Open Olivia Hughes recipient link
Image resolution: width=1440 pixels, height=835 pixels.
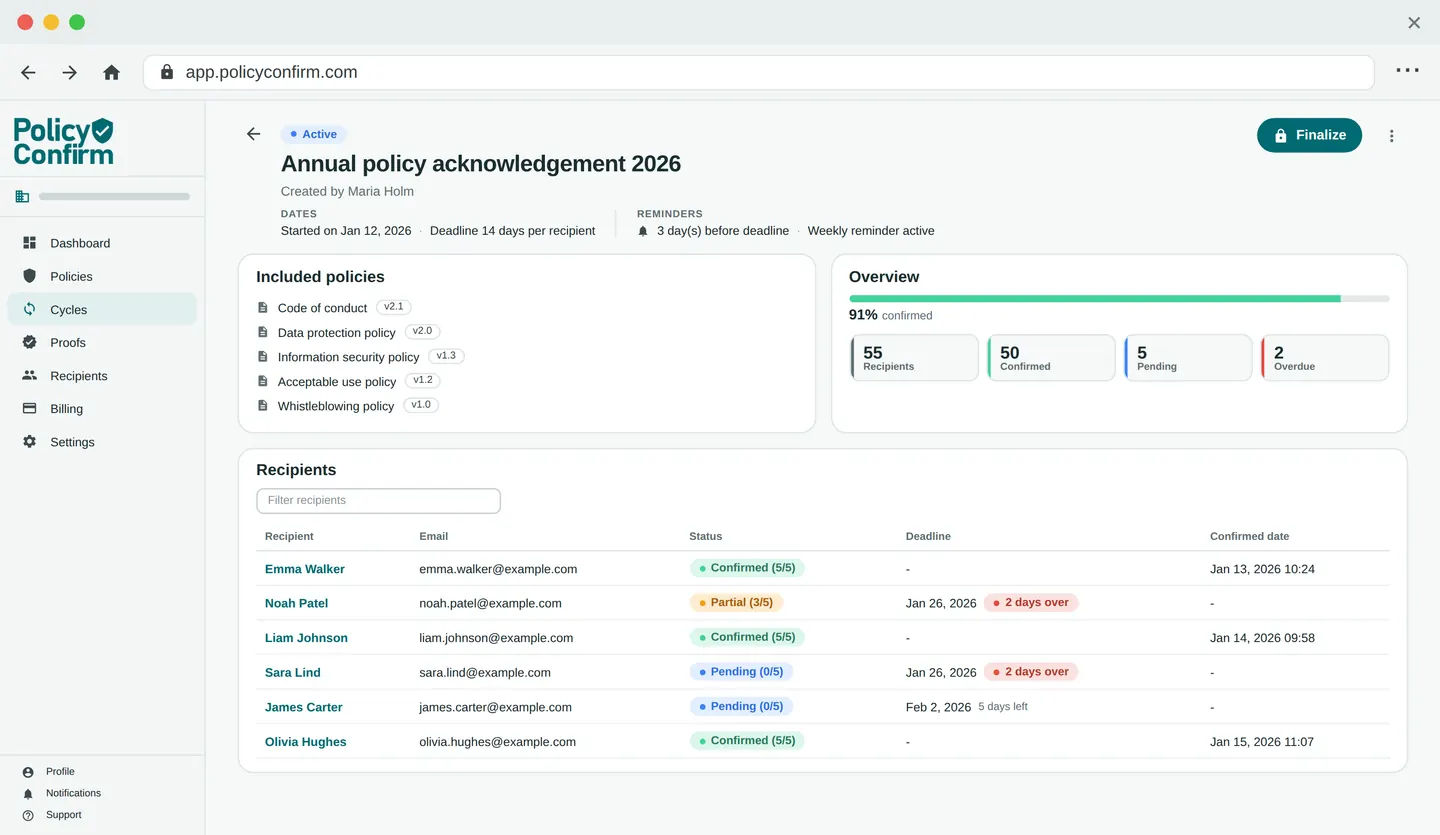306,742
